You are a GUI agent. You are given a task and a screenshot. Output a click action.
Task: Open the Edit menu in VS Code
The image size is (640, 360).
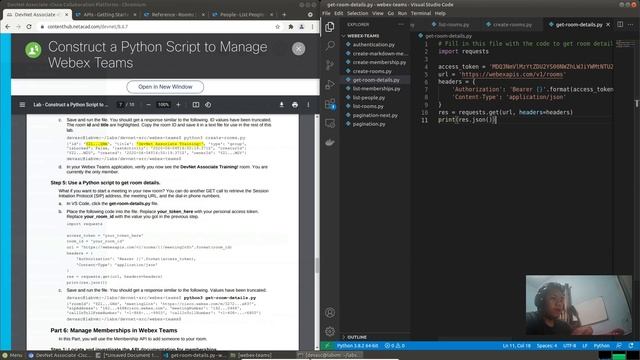[339, 13]
